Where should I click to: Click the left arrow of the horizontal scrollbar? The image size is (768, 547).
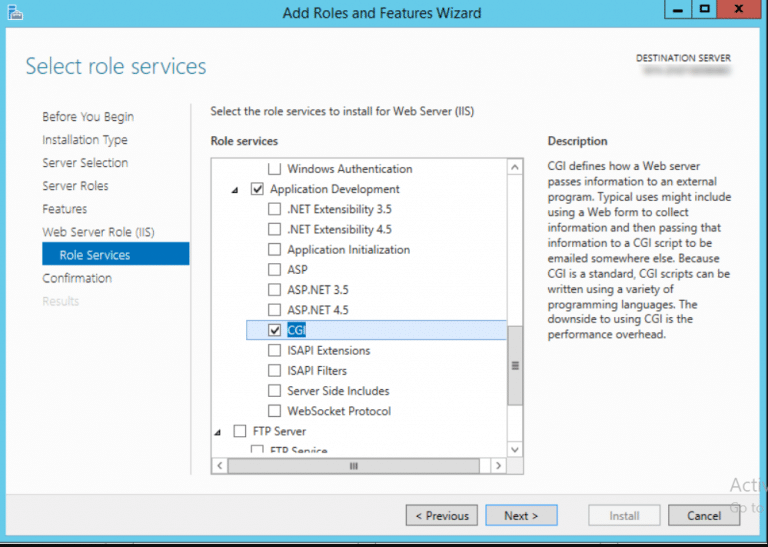219,465
